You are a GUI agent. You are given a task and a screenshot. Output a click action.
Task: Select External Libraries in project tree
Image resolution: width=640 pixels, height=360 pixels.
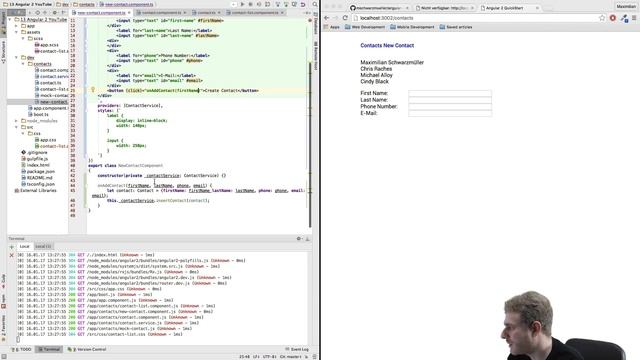35,191
